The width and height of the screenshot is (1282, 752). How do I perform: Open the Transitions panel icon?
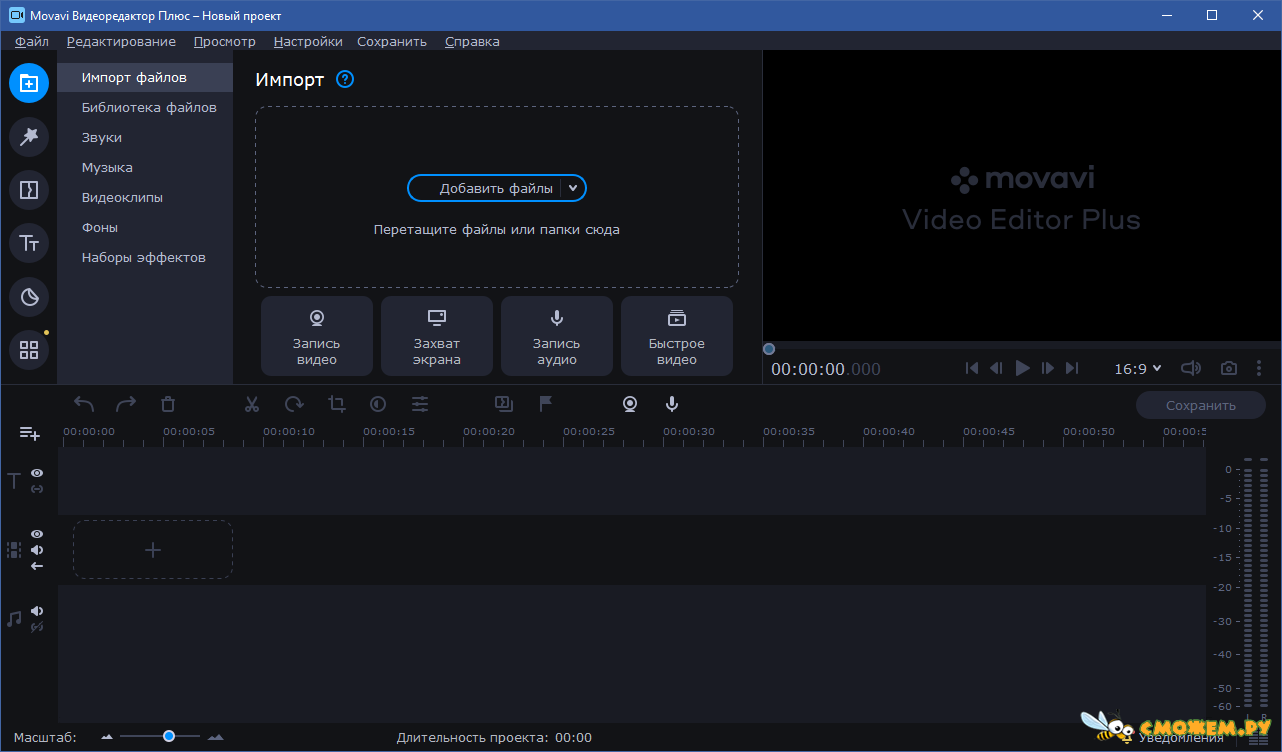29,190
